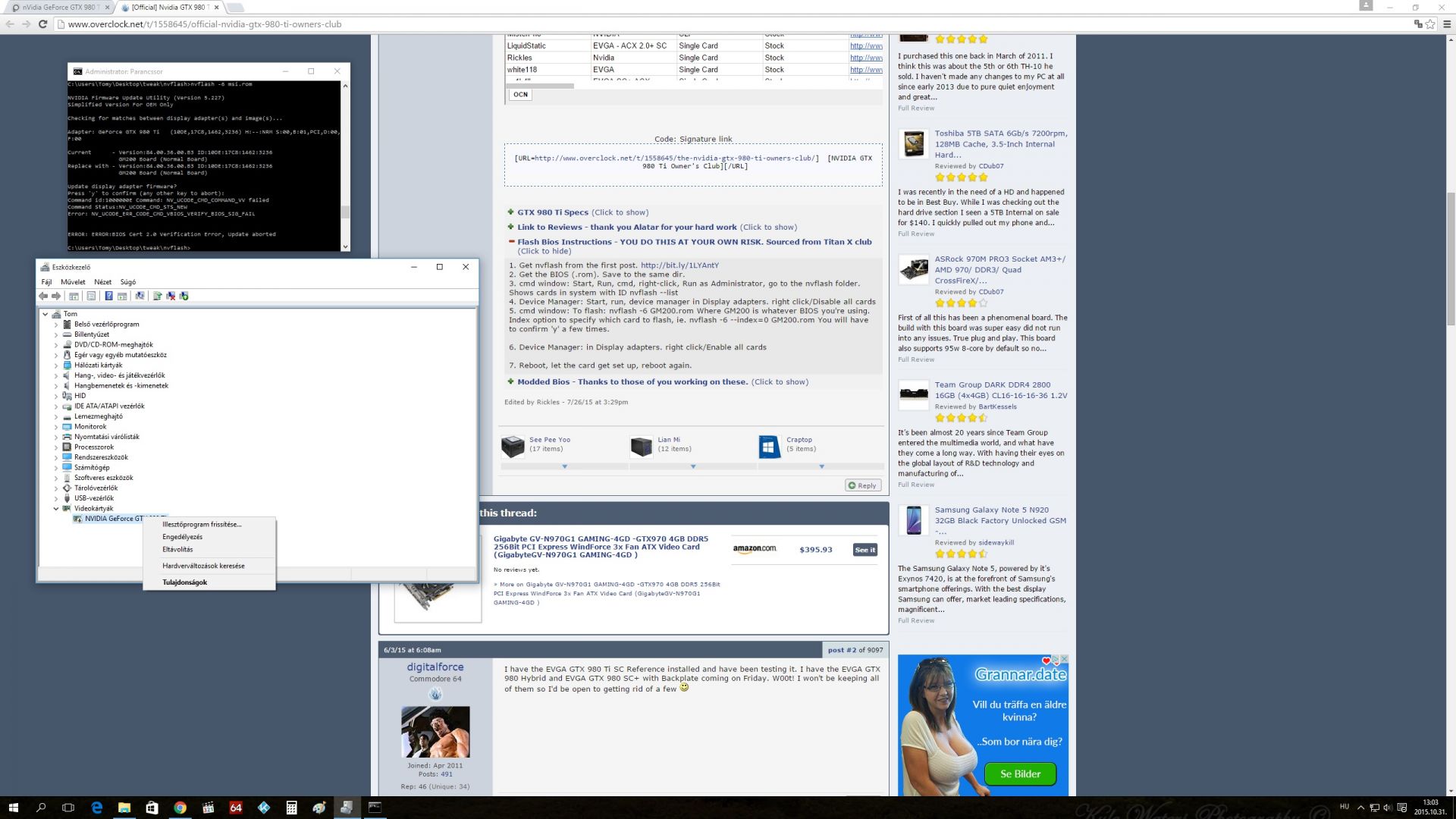Open the Nézet menu

click(x=102, y=282)
